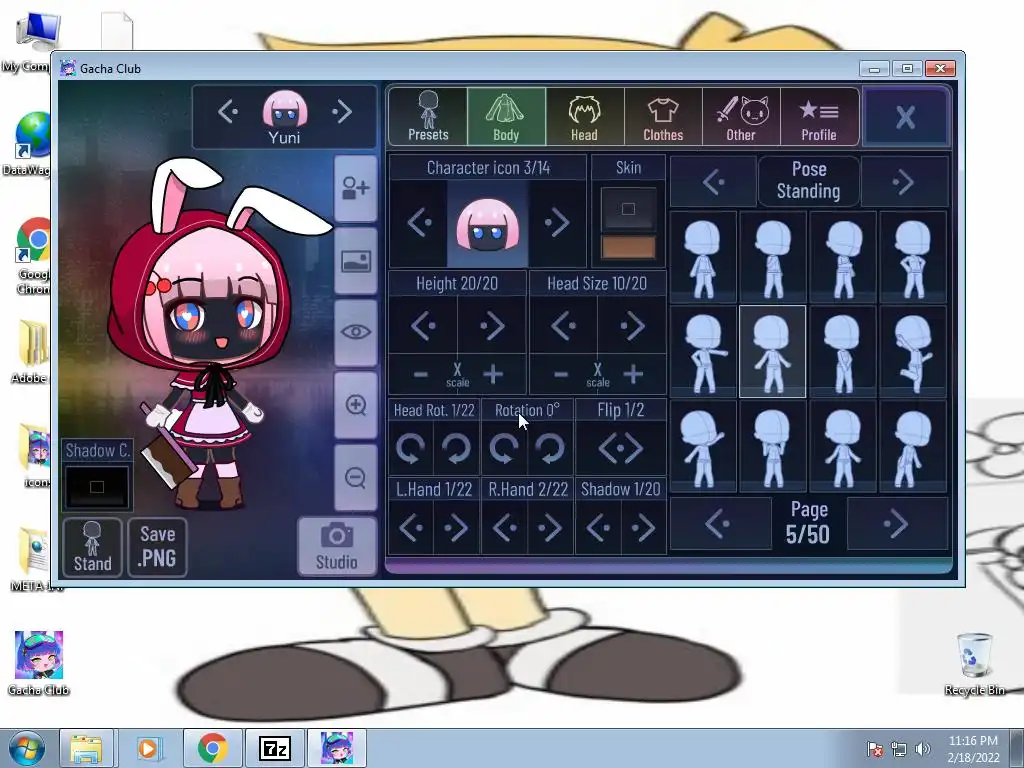Select previous L.Hand option
The height and width of the screenshot is (768, 1024).
(x=411, y=528)
